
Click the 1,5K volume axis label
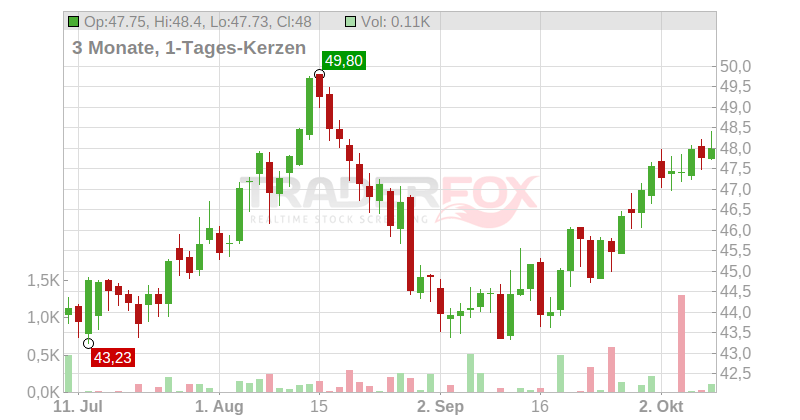(43, 280)
